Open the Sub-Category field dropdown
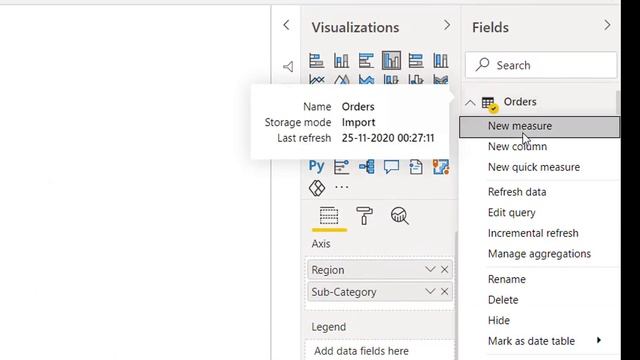 (x=430, y=291)
